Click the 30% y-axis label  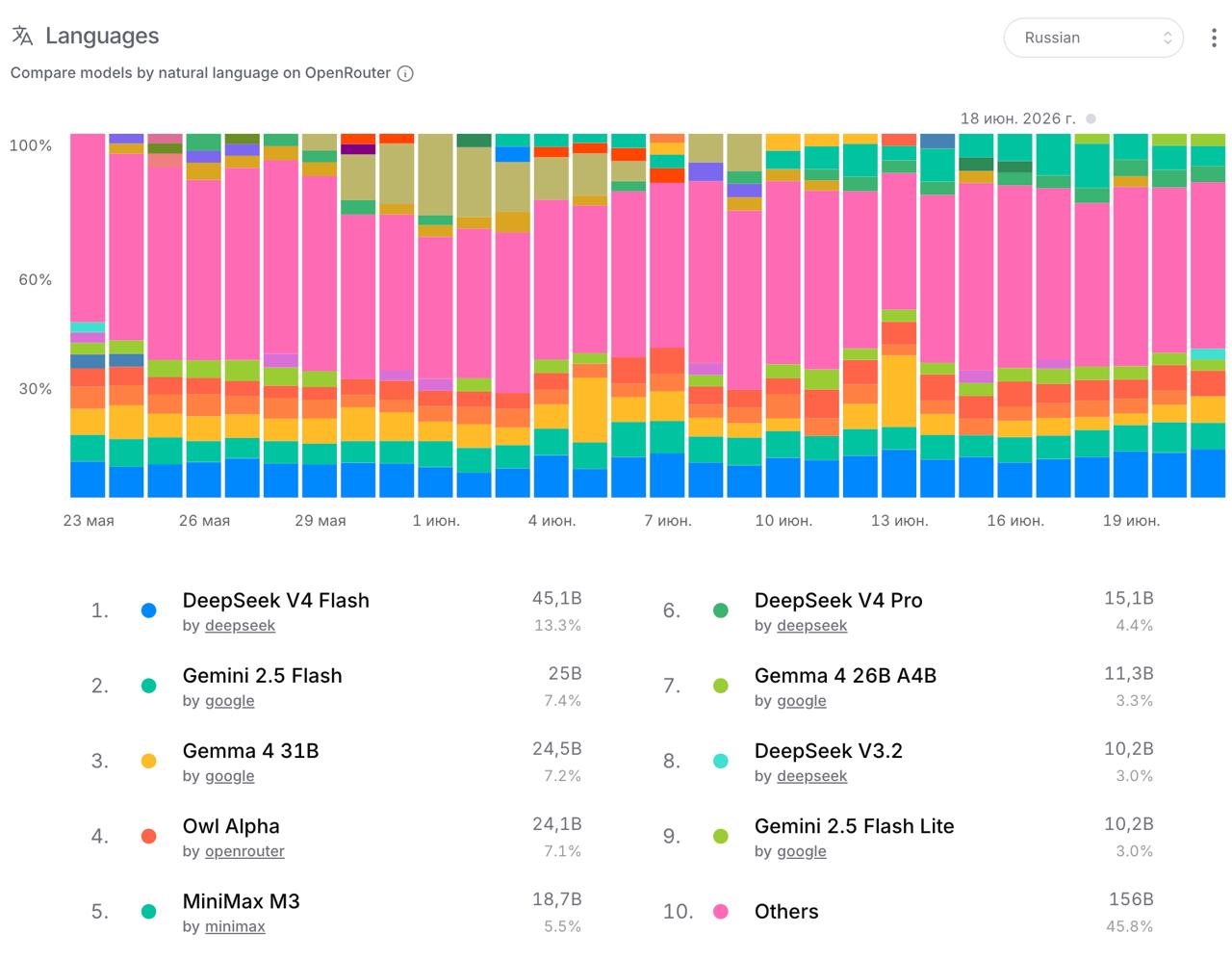(x=36, y=389)
